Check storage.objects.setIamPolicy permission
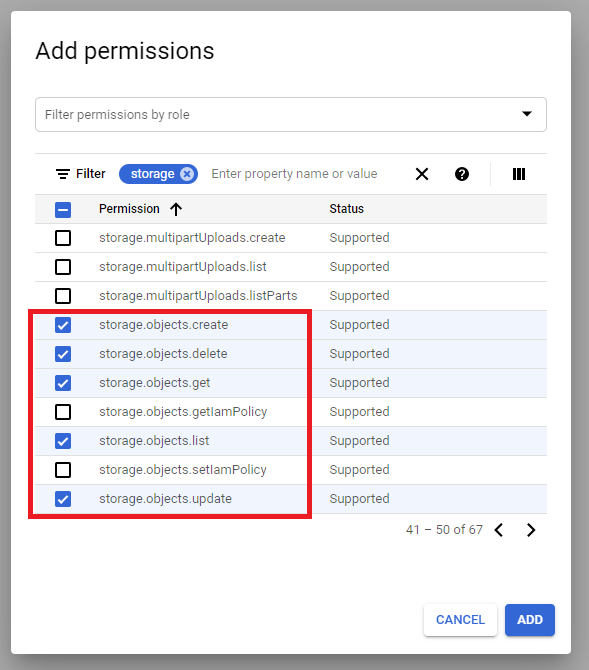This screenshot has width=589, height=670. click(63, 470)
